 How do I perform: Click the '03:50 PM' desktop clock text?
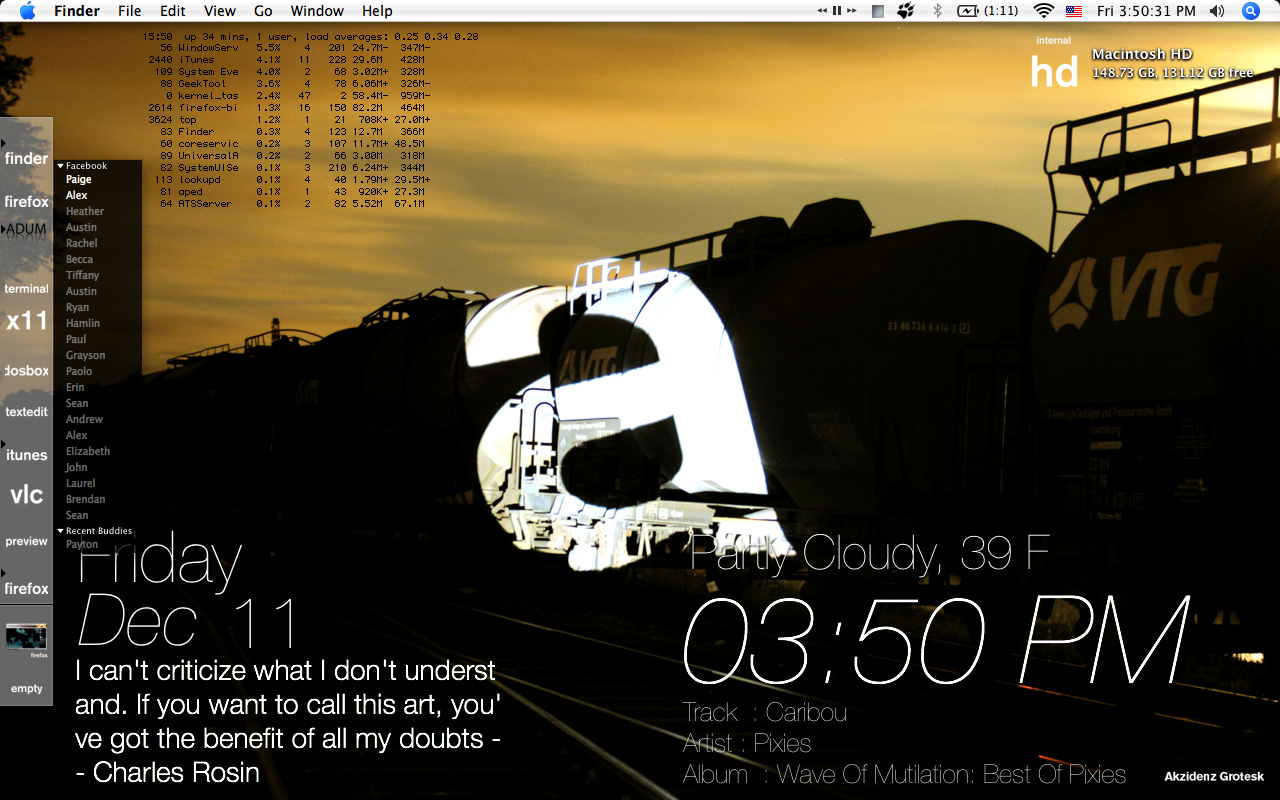(936, 640)
